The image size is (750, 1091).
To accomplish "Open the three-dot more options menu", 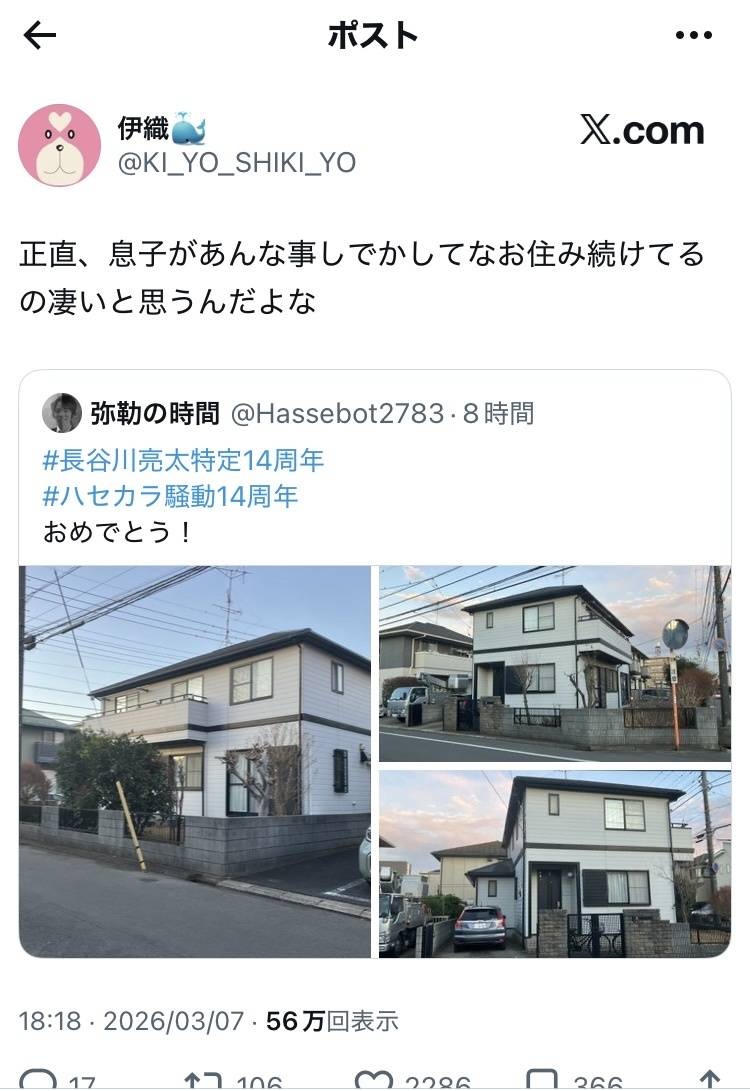I will pos(694,35).
